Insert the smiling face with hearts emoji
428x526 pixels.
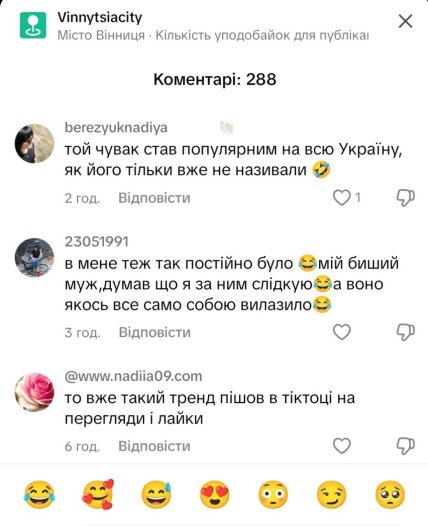[98, 494]
